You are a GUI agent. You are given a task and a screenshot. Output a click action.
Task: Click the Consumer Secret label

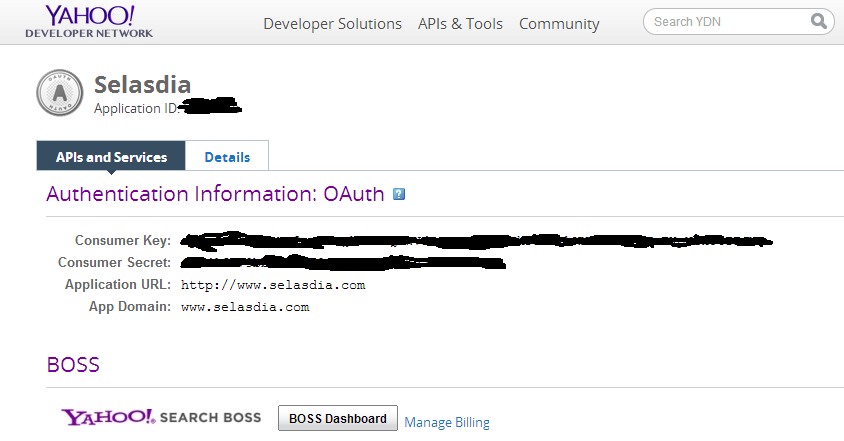pyautogui.click(x=115, y=262)
